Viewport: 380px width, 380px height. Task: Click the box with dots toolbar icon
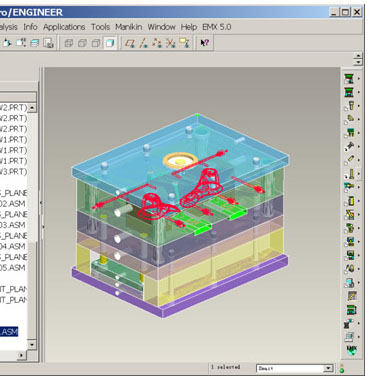(21, 43)
